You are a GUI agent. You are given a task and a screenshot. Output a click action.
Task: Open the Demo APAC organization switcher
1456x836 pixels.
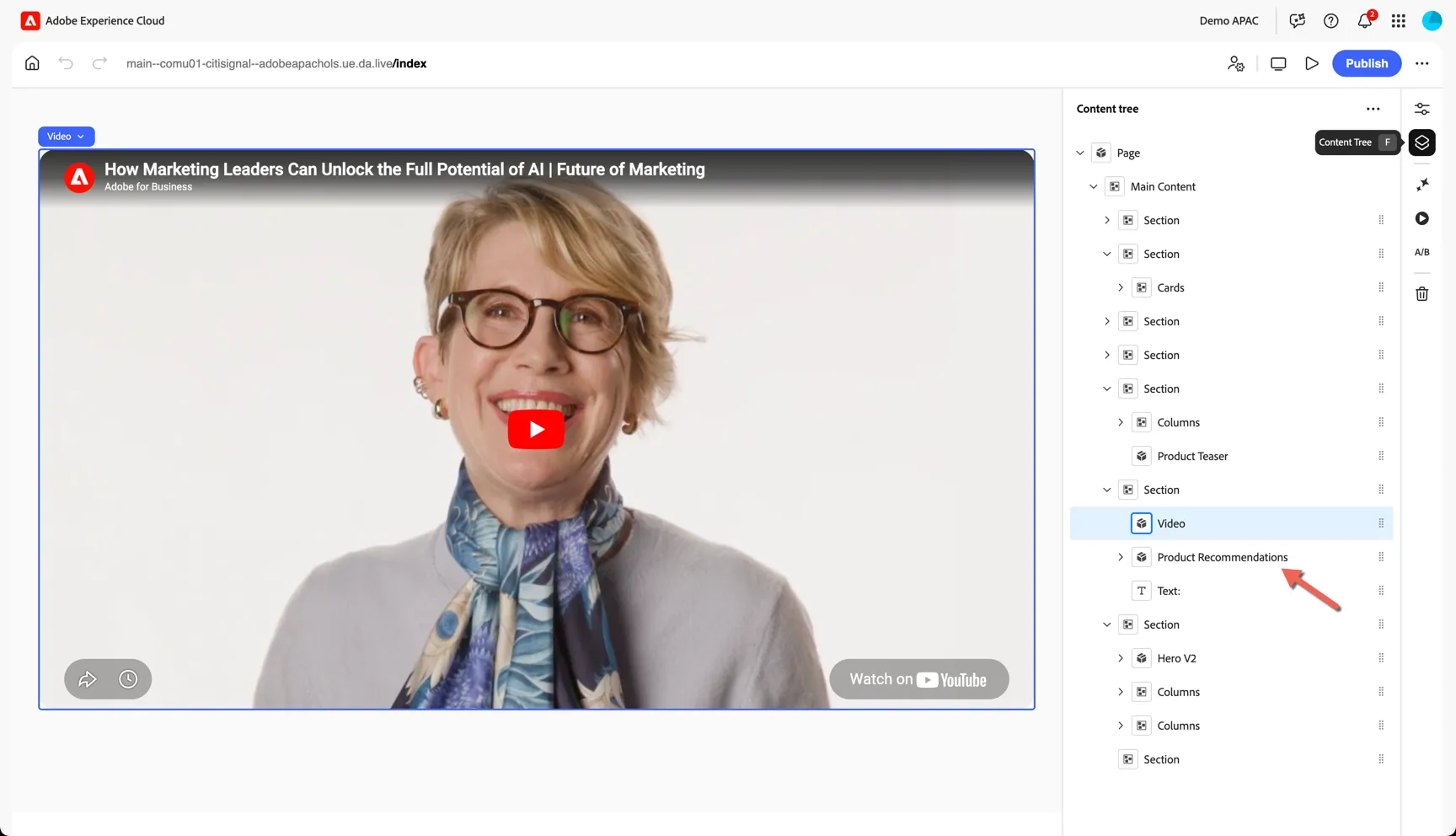pos(1229,20)
